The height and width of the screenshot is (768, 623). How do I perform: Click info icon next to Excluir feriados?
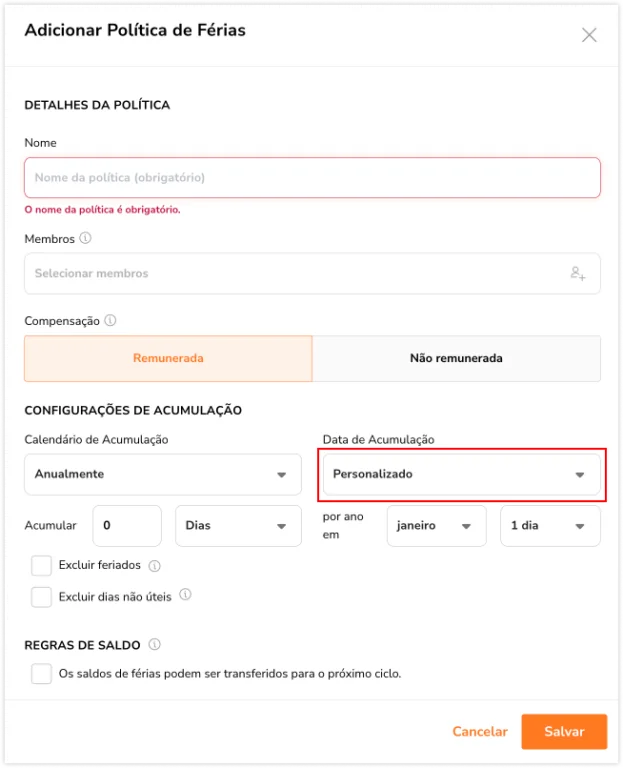pos(154,566)
